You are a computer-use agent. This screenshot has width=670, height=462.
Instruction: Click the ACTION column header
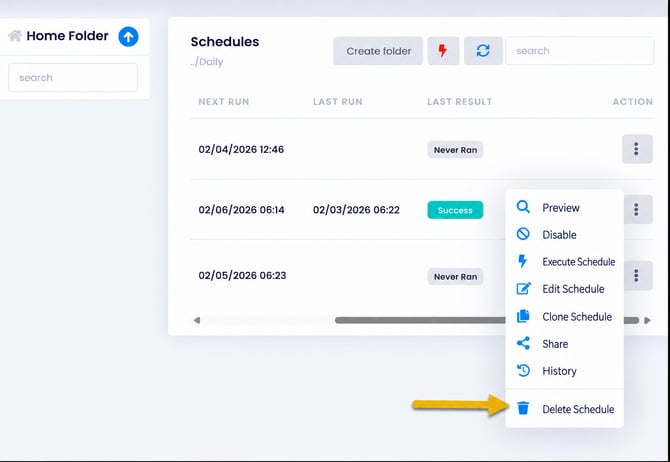pyautogui.click(x=632, y=102)
